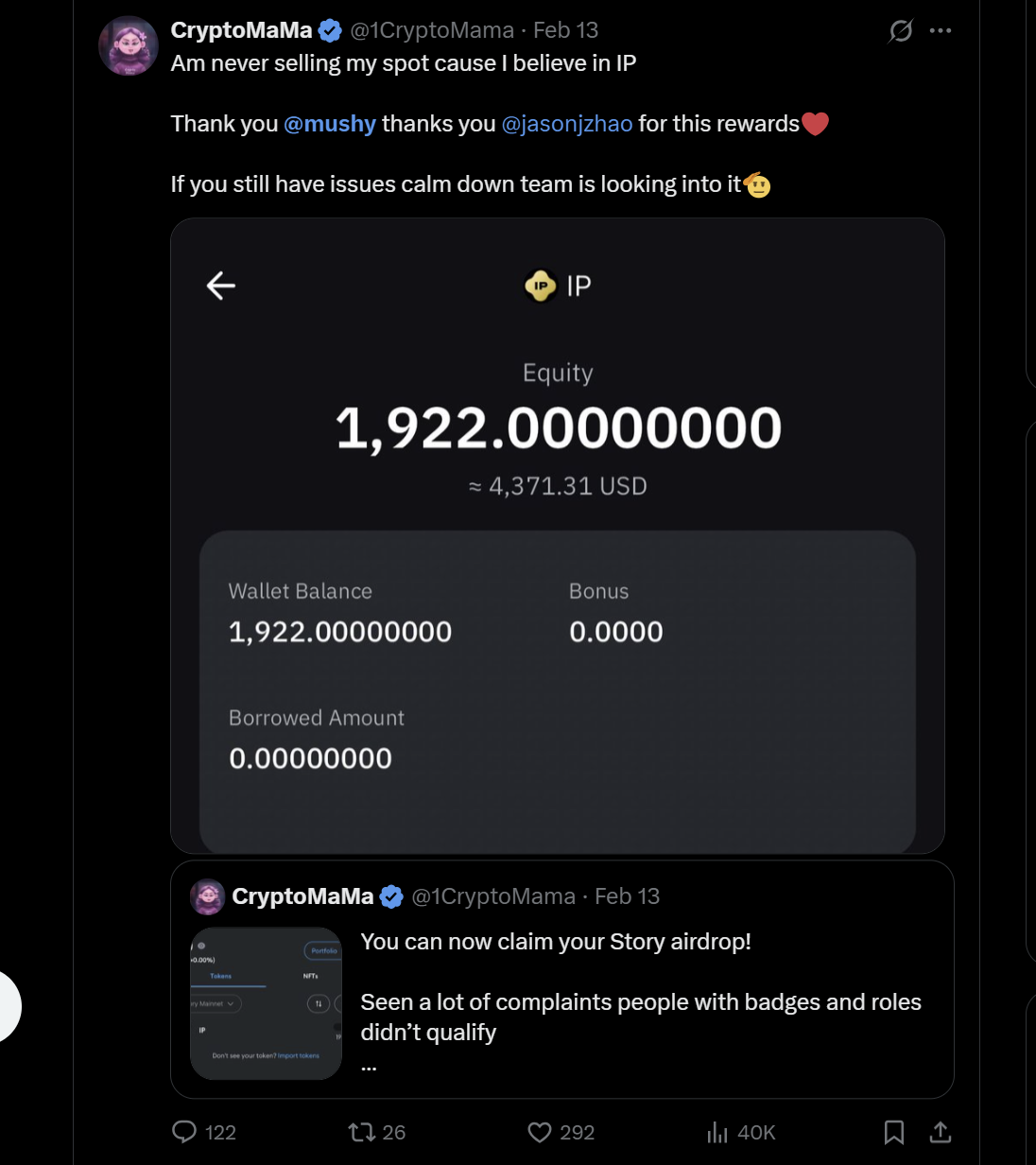Screen dimensions: 1036x1165
Task: Open the @mushy mention link
Action: [x=330, y=124]
